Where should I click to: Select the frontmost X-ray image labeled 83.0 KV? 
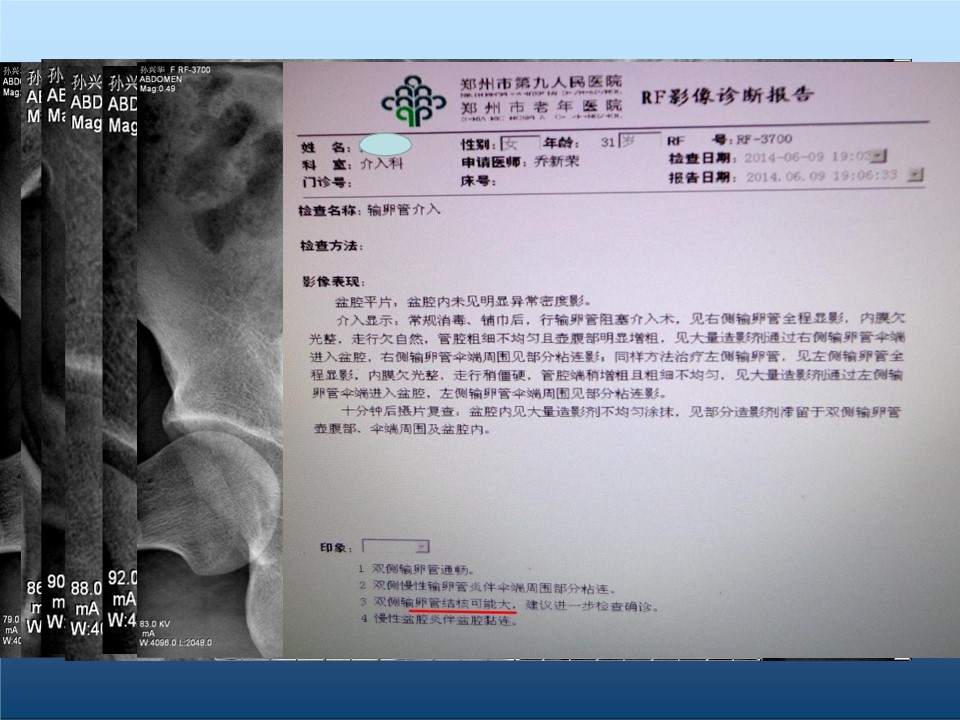(210, 360)
